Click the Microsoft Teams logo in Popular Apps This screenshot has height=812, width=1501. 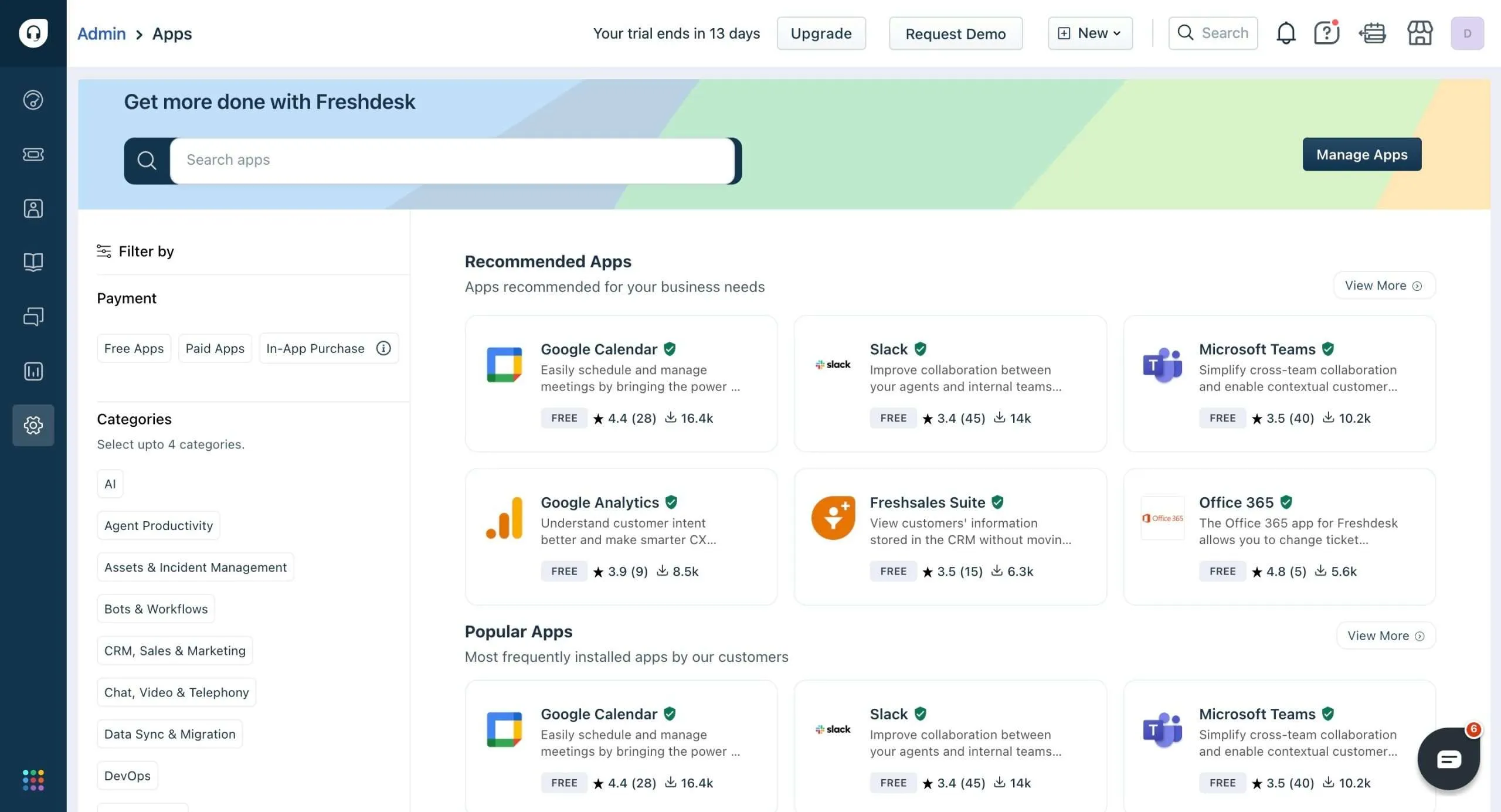[1162, 729]
